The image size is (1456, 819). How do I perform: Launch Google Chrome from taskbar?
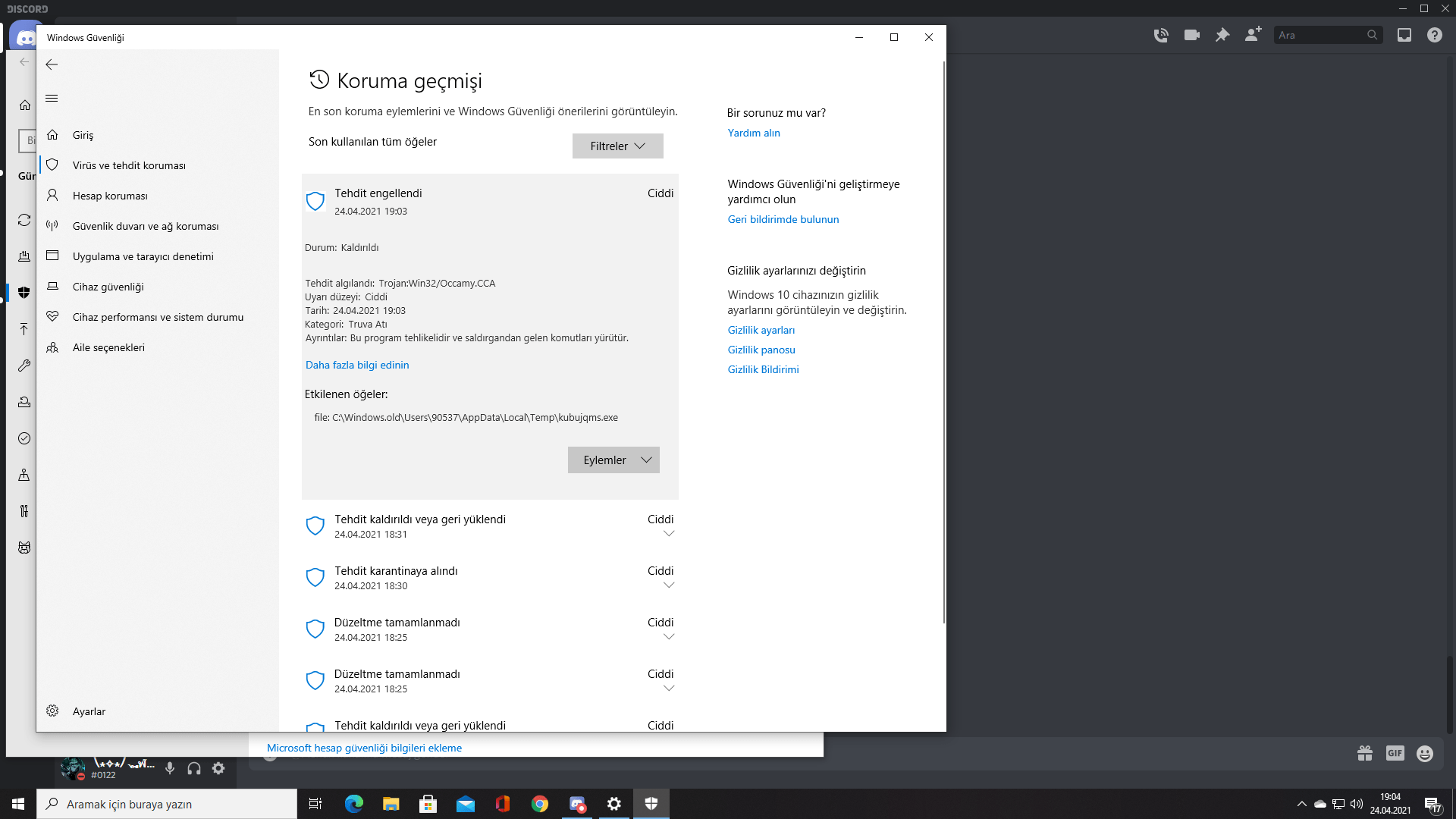pos(540,804)
